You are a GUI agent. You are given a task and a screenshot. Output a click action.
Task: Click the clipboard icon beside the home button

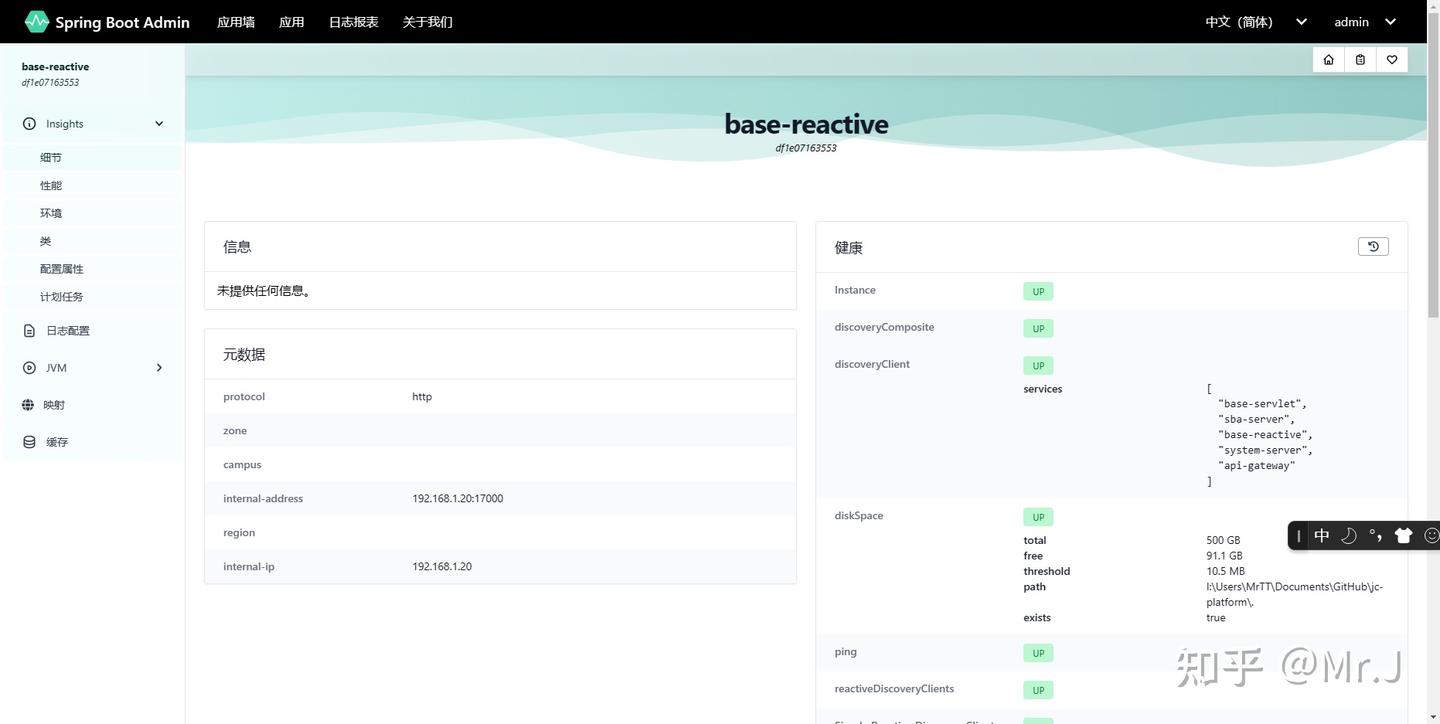pyautogui.click(x=1360, y=60)
